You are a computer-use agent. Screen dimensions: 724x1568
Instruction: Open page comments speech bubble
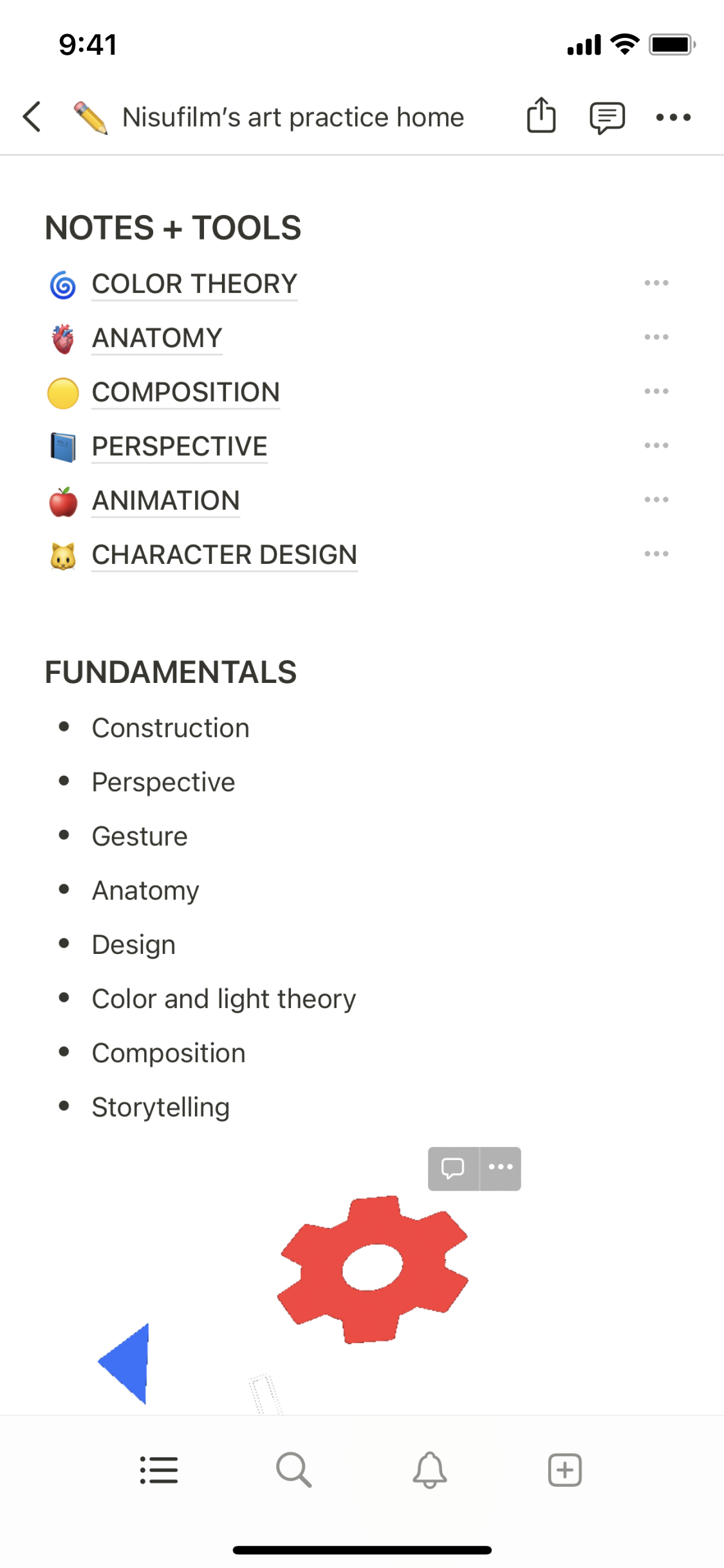[607, 118]
